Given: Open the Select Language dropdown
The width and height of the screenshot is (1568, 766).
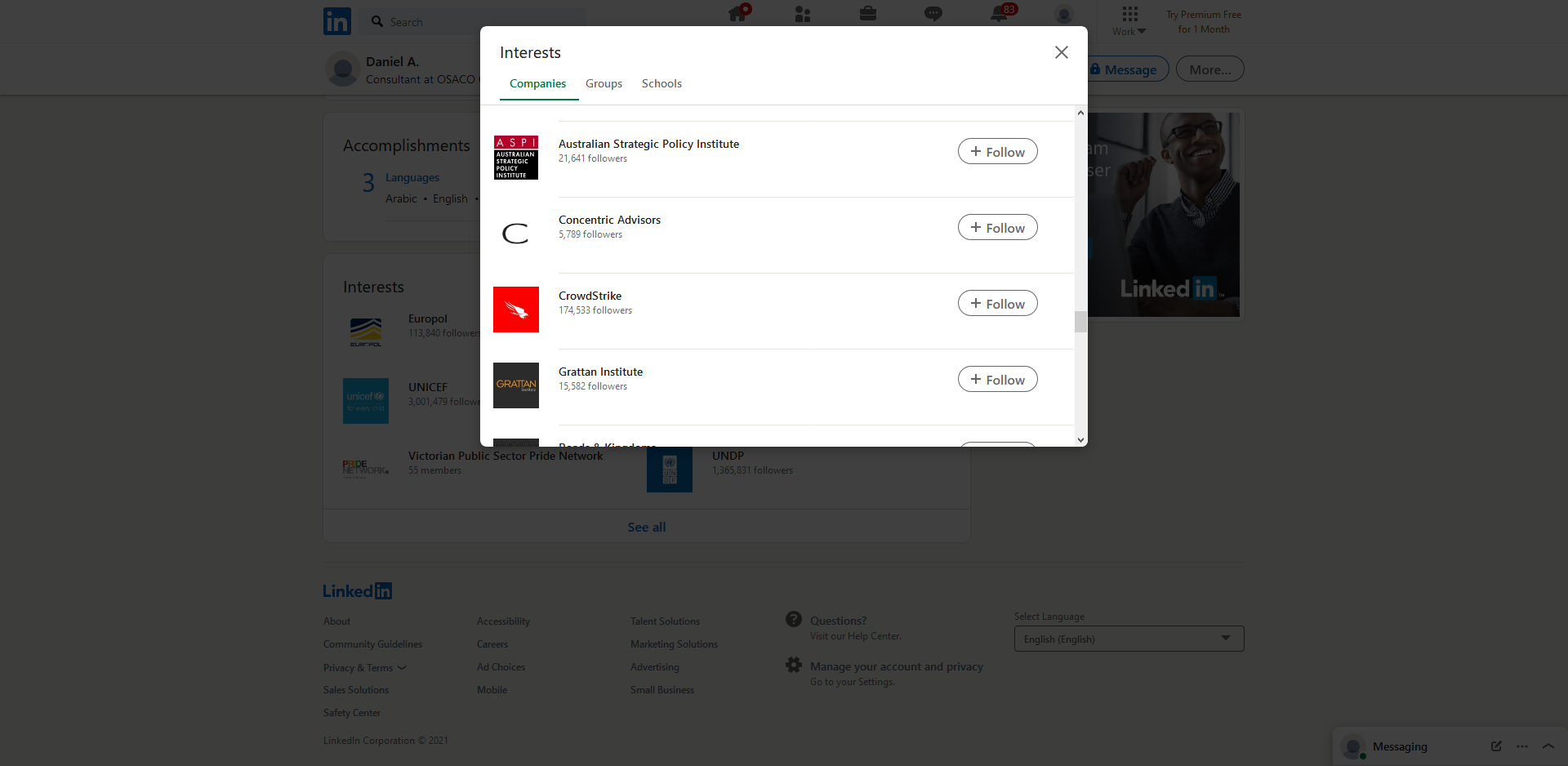Looking at the screenshot, I should tap(1129, 639).
